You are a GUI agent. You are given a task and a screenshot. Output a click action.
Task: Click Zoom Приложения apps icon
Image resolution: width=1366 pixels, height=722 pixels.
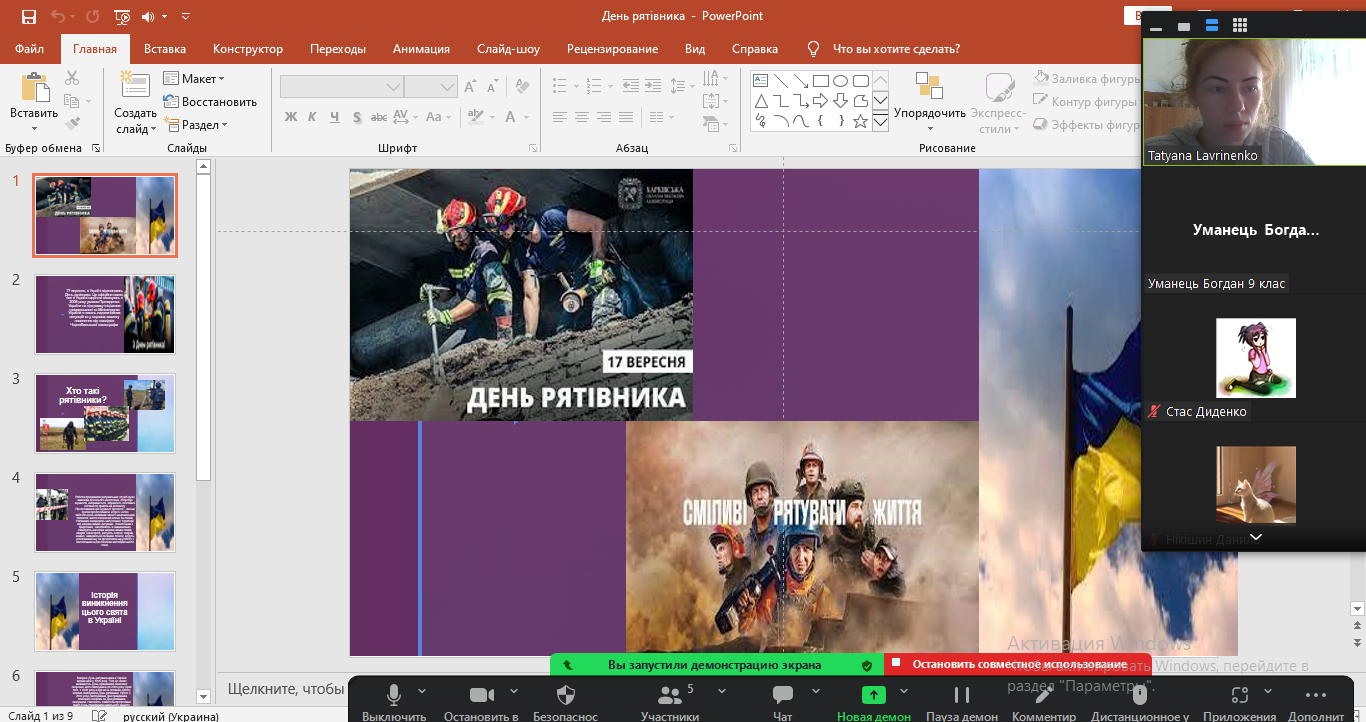(x=1240, y=694)
